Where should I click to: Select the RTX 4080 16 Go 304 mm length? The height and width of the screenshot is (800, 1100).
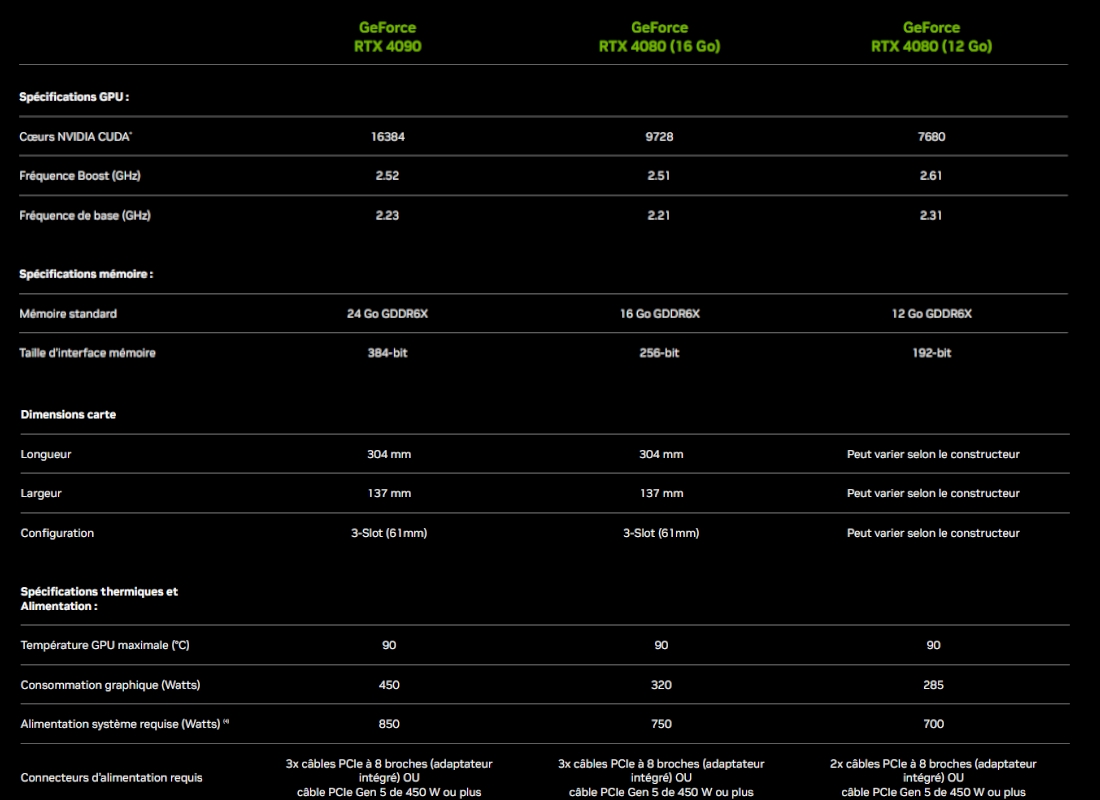(661, 454)
